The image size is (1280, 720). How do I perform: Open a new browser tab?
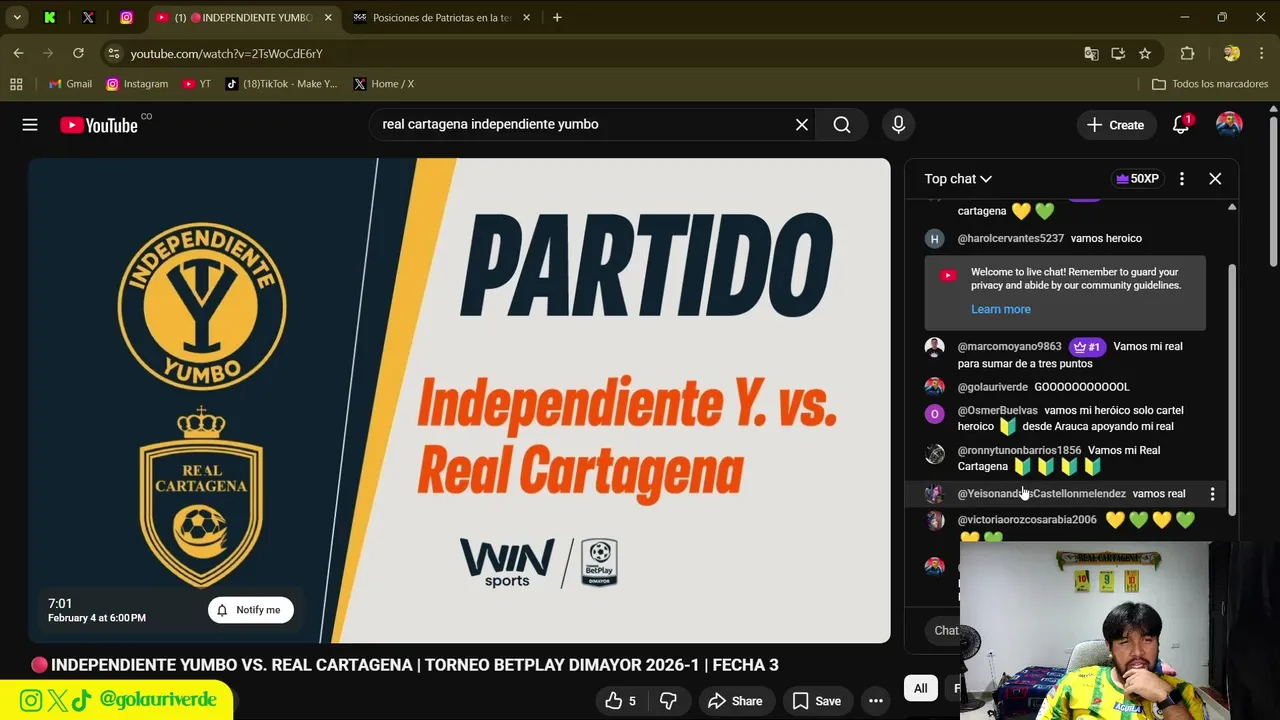tap(557, 17)
